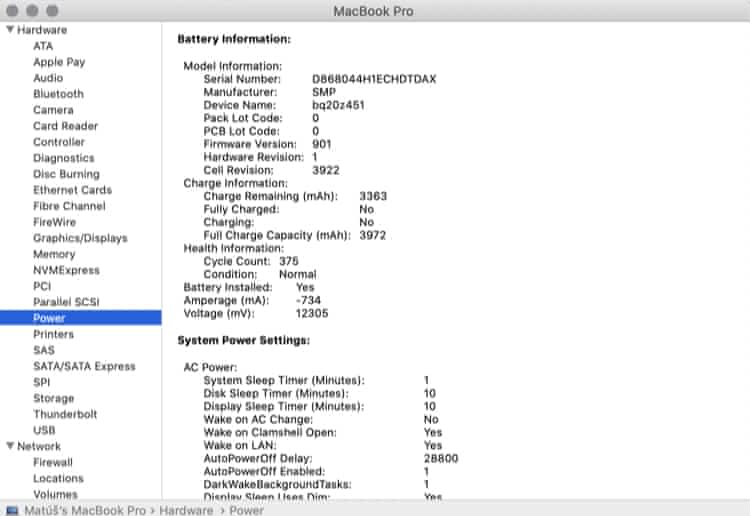The width and height of the screenshot is (750, 516).
Task: Select Fibre Channel entry
Action: pyautogui.click(x=69, y=206)
